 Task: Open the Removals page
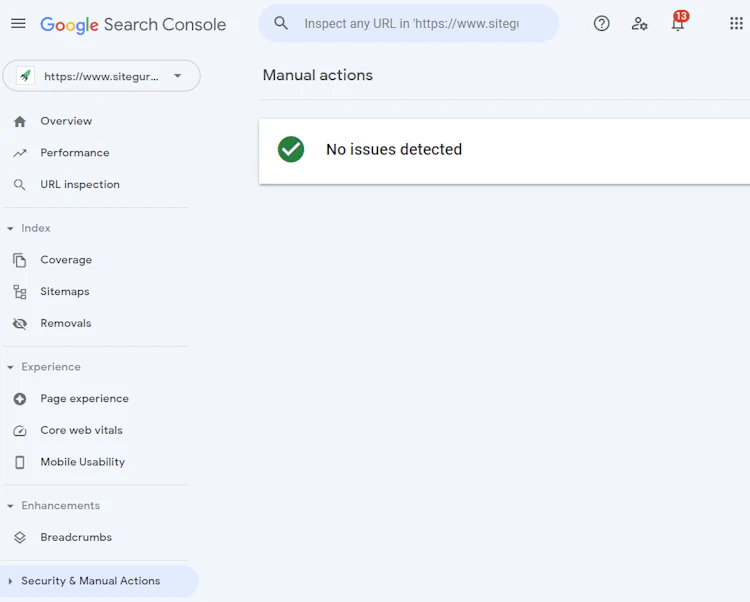point(66,323)
